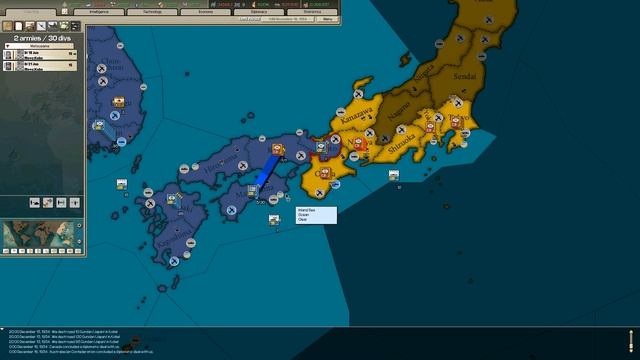Click the airbase icon in the Hiroshima province
Viewport: 640px width, 360px height.
tap(243, 166)
